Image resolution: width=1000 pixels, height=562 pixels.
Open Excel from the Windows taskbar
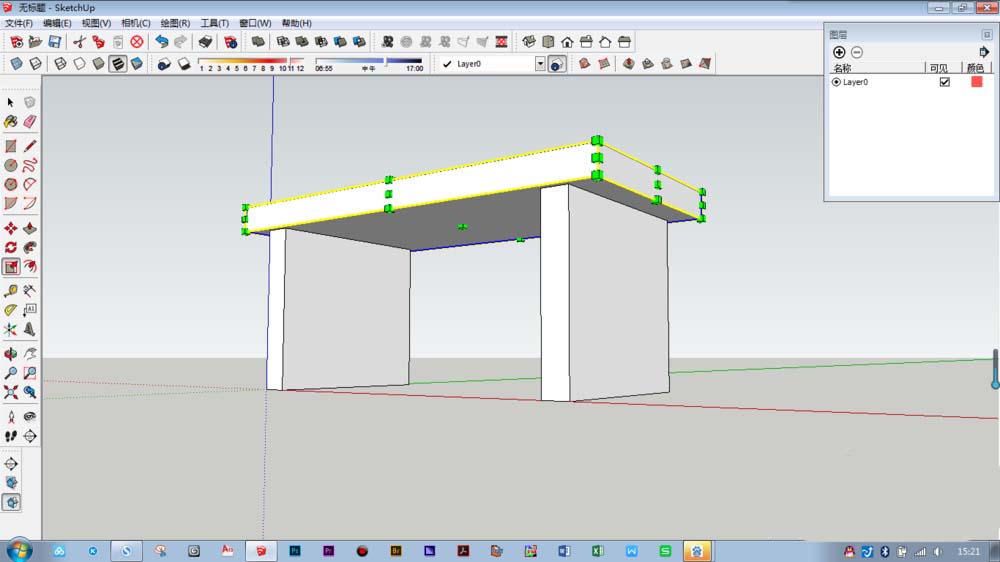[x=598, y=551]
